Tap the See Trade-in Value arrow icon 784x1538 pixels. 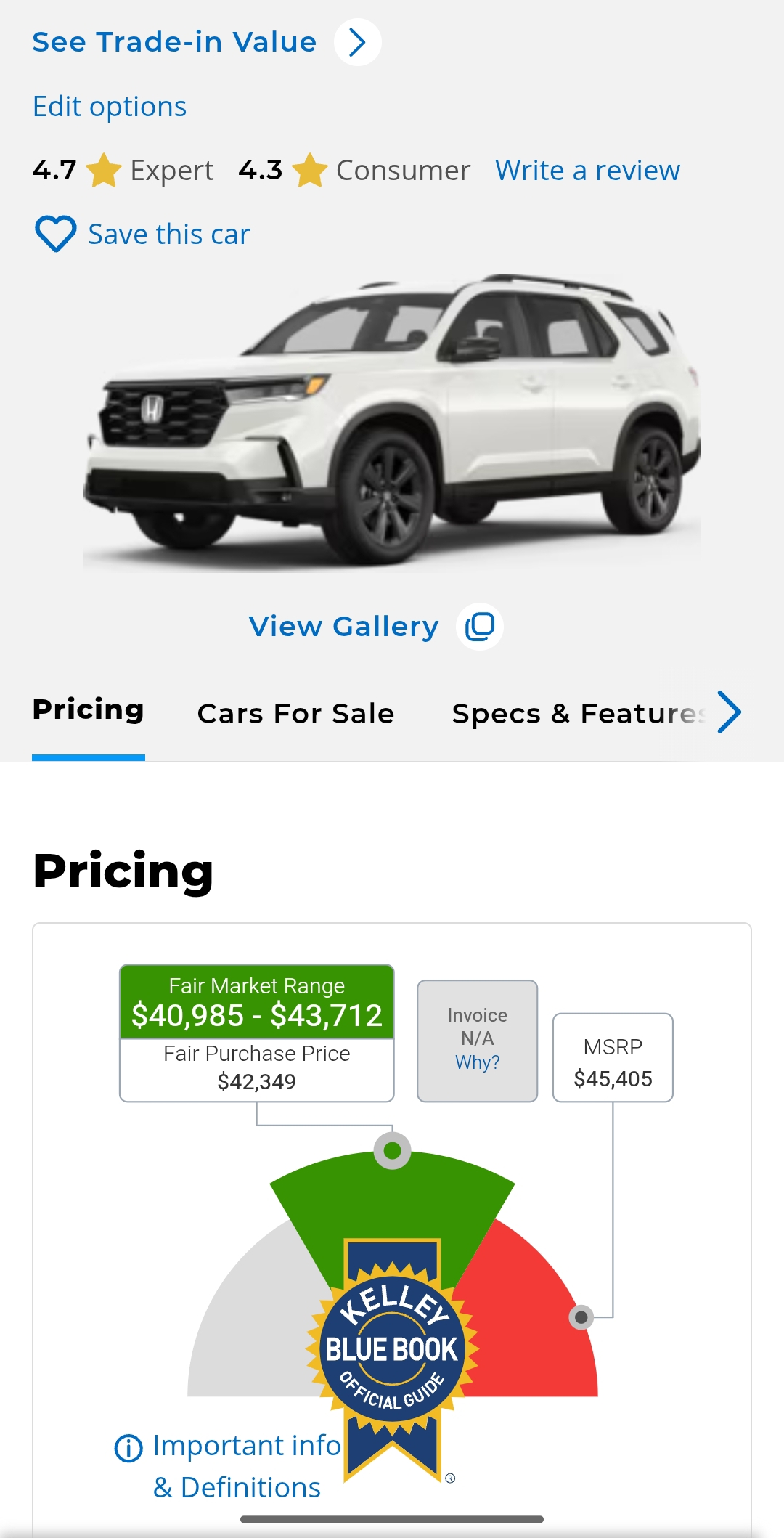[x=357, y=42]
